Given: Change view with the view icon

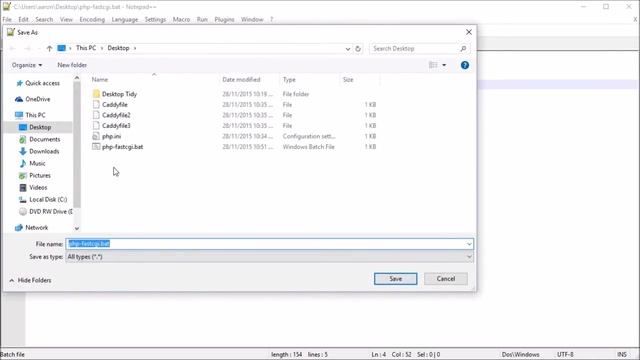Looking at the screenshot, I should pyautogui.click(x=433, y=65).
